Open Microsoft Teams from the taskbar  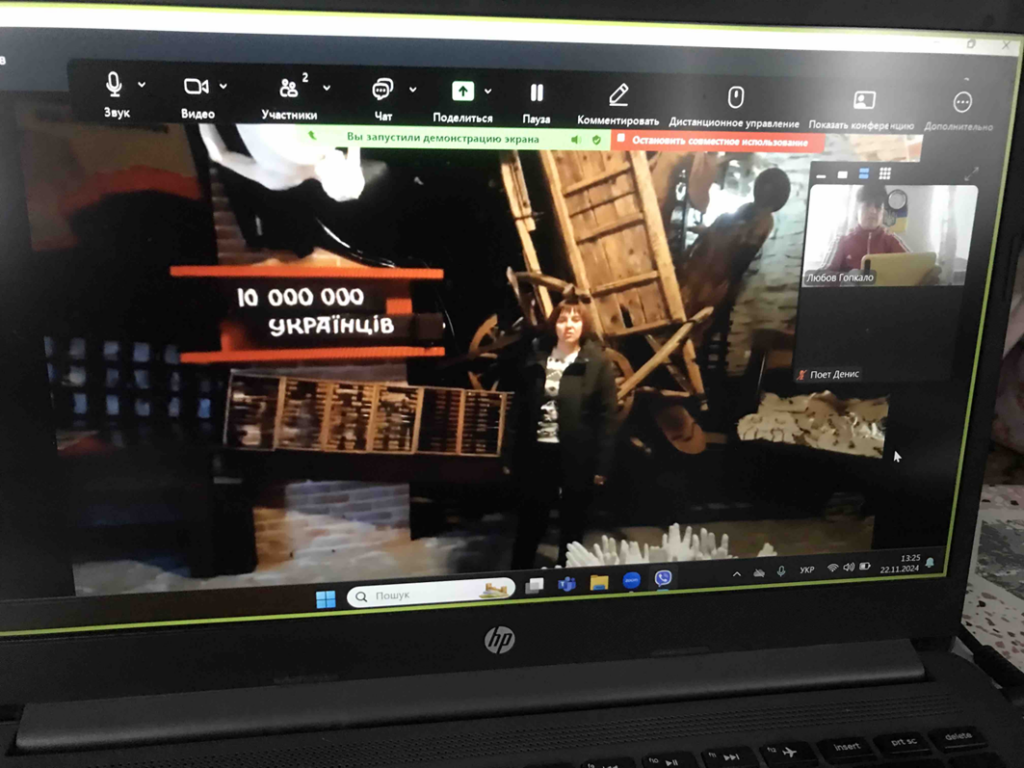click(x=566, y=584)
